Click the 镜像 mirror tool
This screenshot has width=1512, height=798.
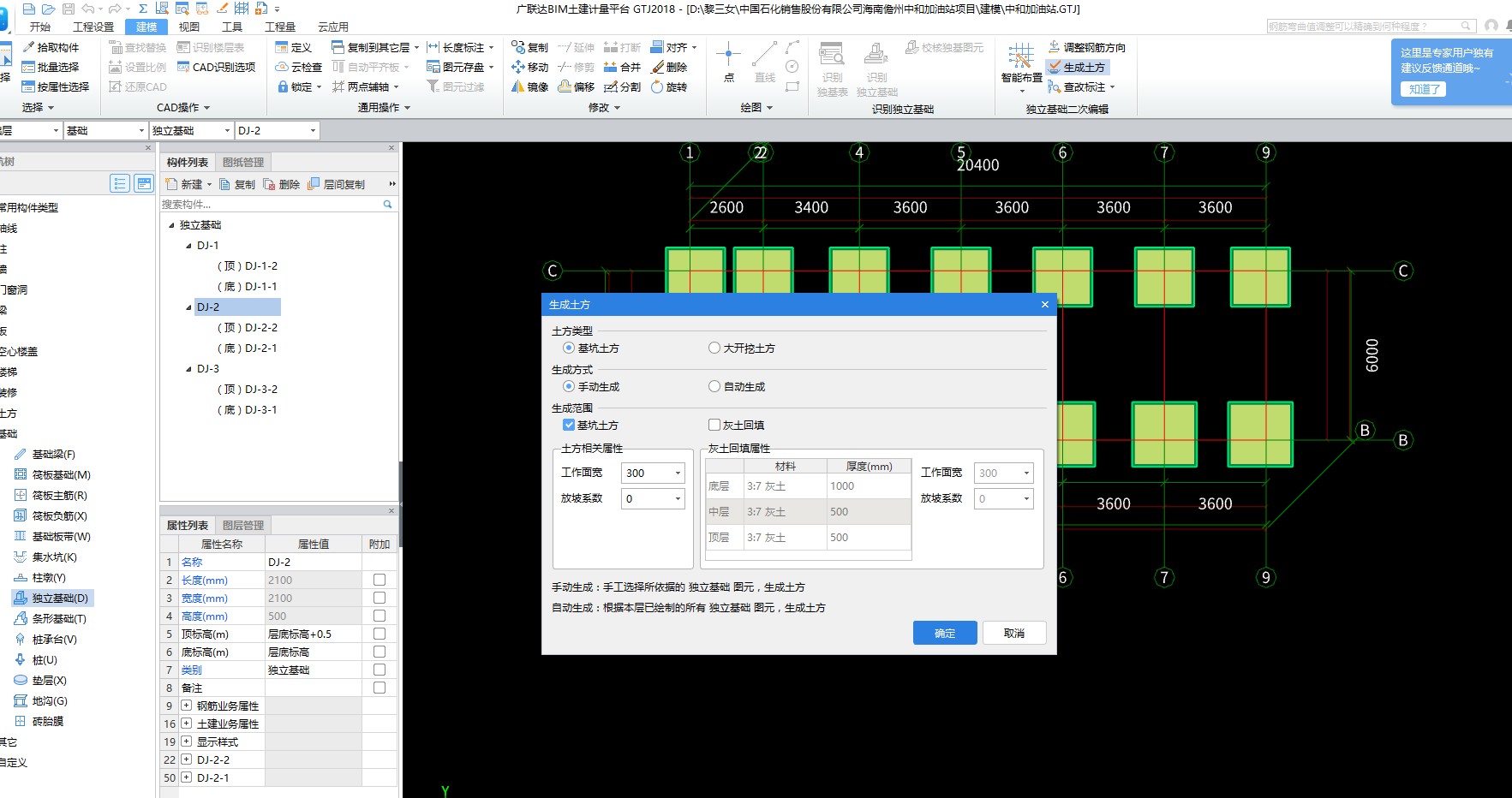(x=530, y=86)
